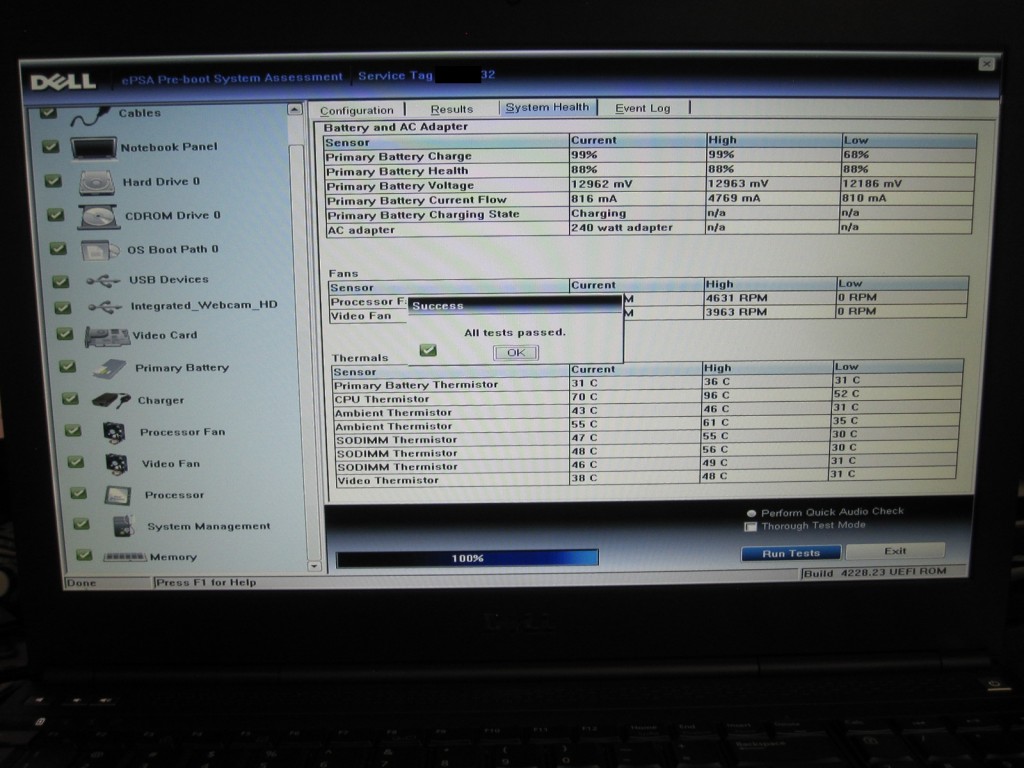Screen dimensions: 1024x768
Task: Click the Charger device label
Action: (161, 400)
